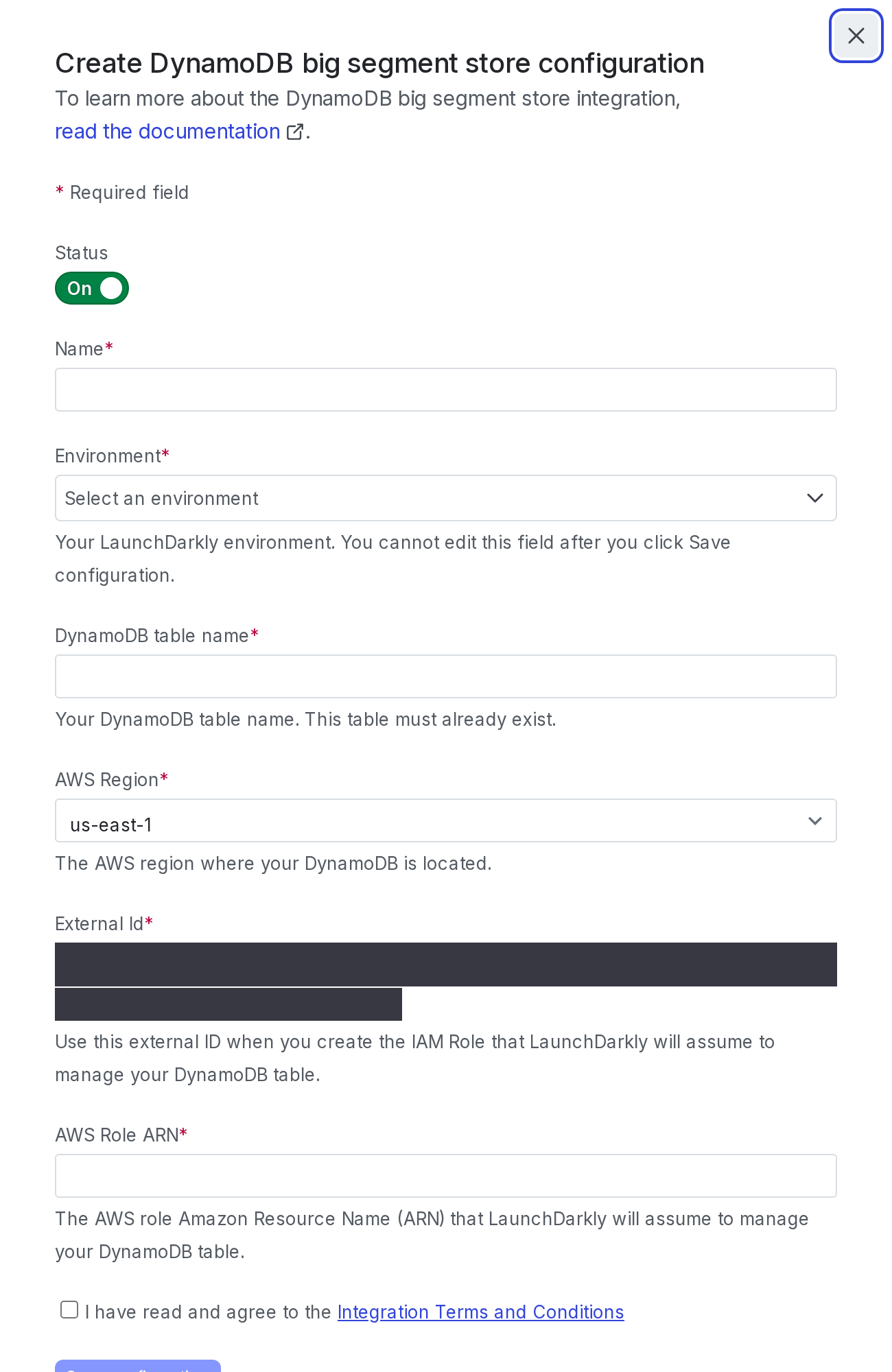Click the Environment dropdown chevron icon
Viewport: 892px width, 1372px height.
(815, 498)
